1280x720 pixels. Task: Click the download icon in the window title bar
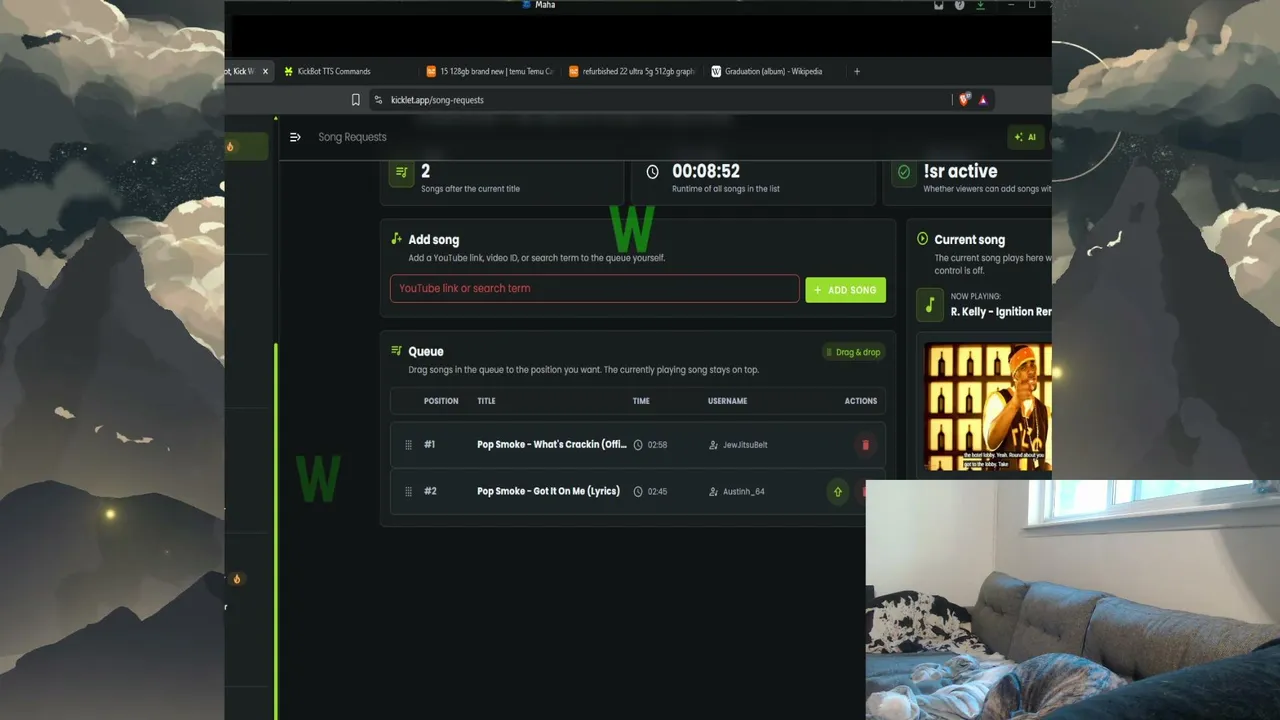[x=980, y=5]
